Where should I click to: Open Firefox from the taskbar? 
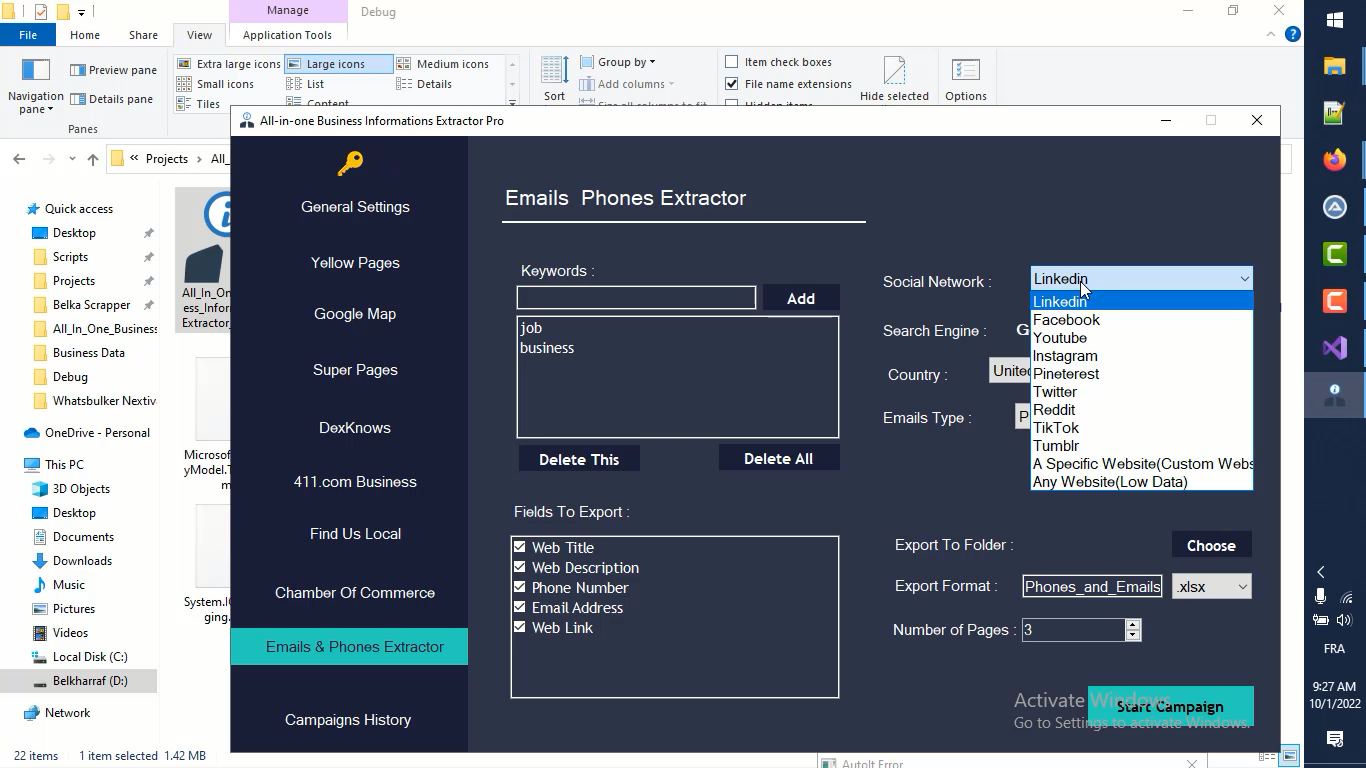[1335, 160]
